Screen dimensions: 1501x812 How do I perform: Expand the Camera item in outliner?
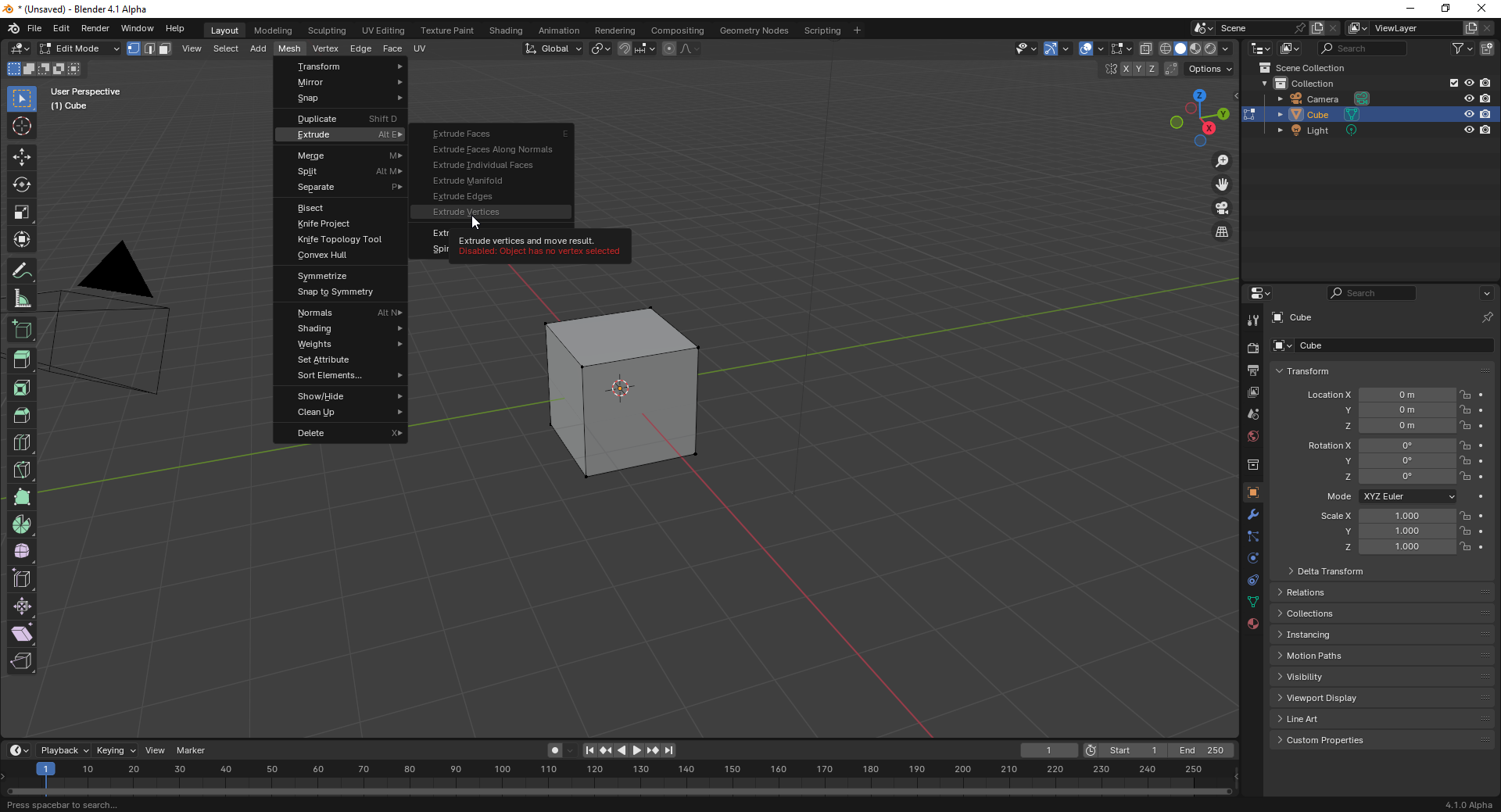point(1280,99)
